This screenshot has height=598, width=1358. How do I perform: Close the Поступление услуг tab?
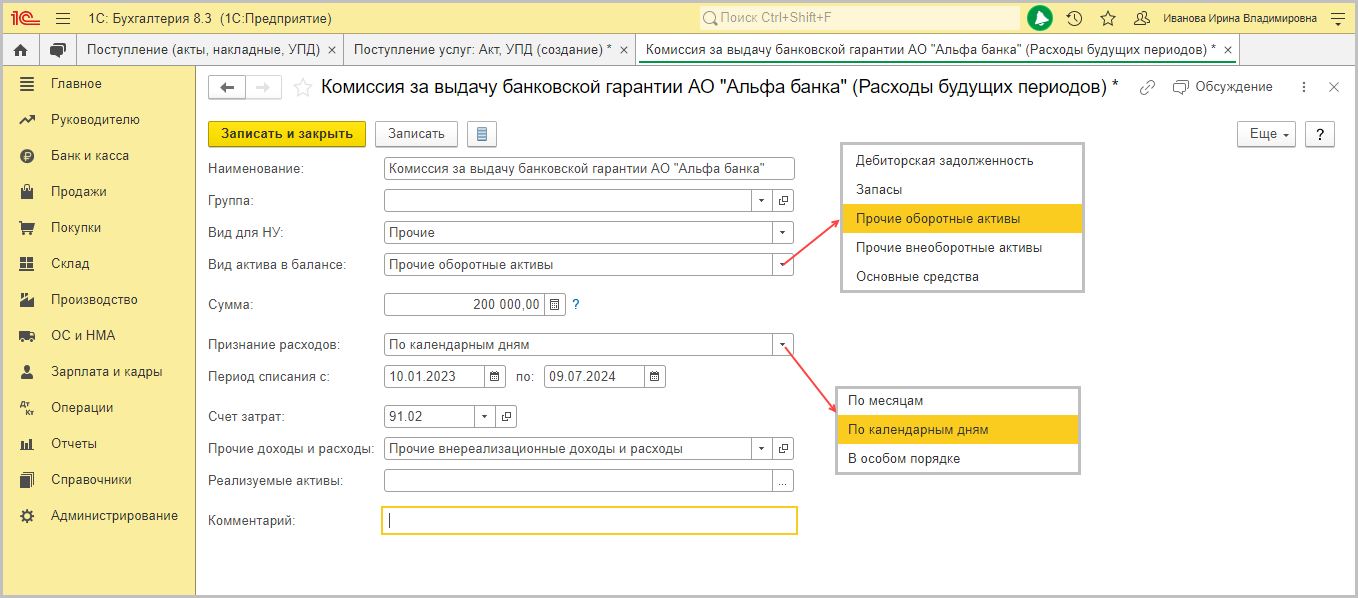click(623, 49)
